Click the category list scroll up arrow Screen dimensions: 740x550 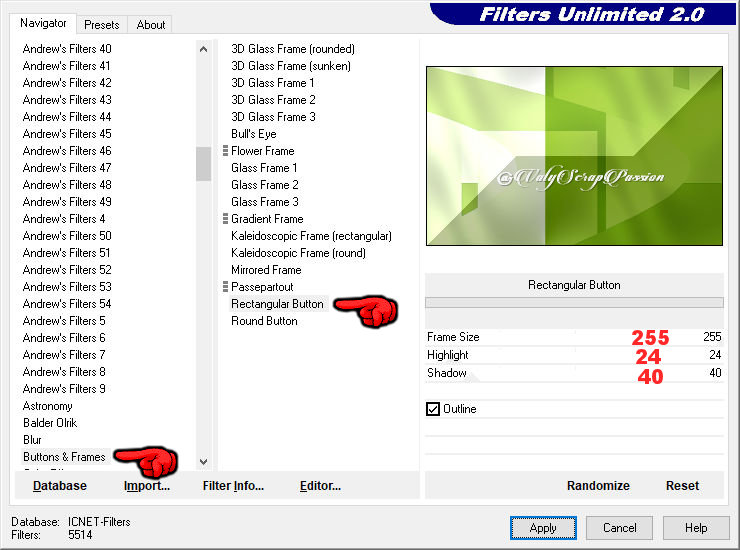tap(203, 49)
